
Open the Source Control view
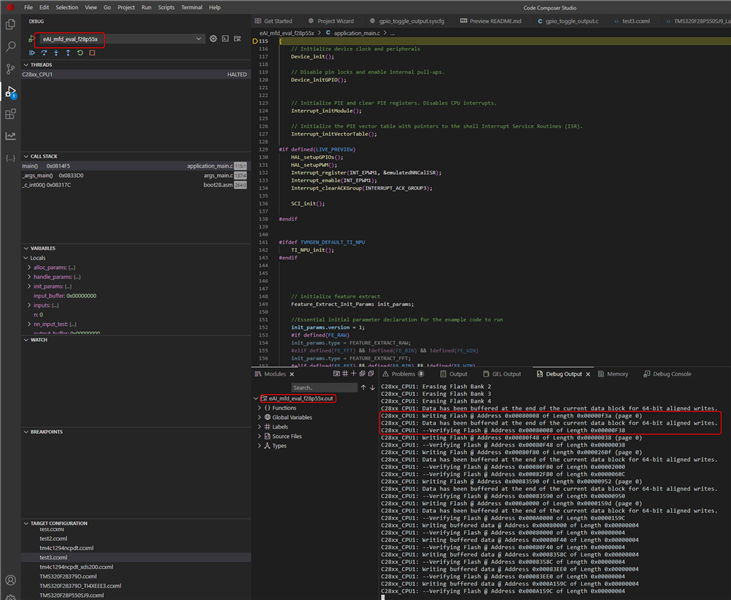pyautogui.click(x=10, y=69)
